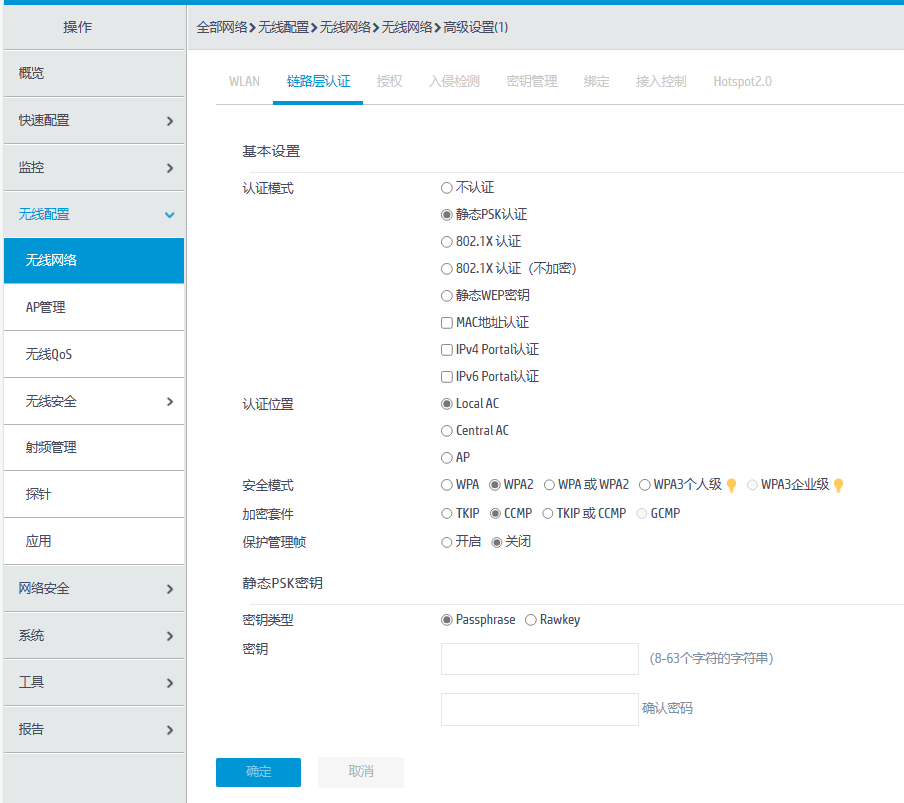Open the 链路层认证 tab
The image size is (904, 803).
318,82
